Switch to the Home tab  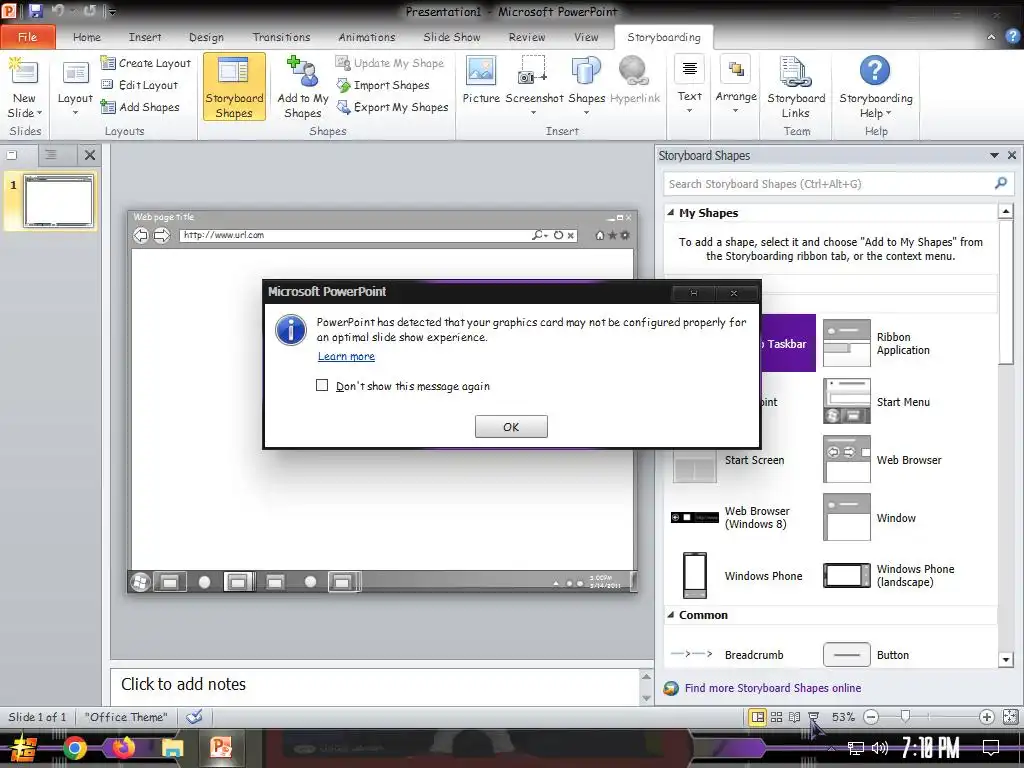pos(87,37)
